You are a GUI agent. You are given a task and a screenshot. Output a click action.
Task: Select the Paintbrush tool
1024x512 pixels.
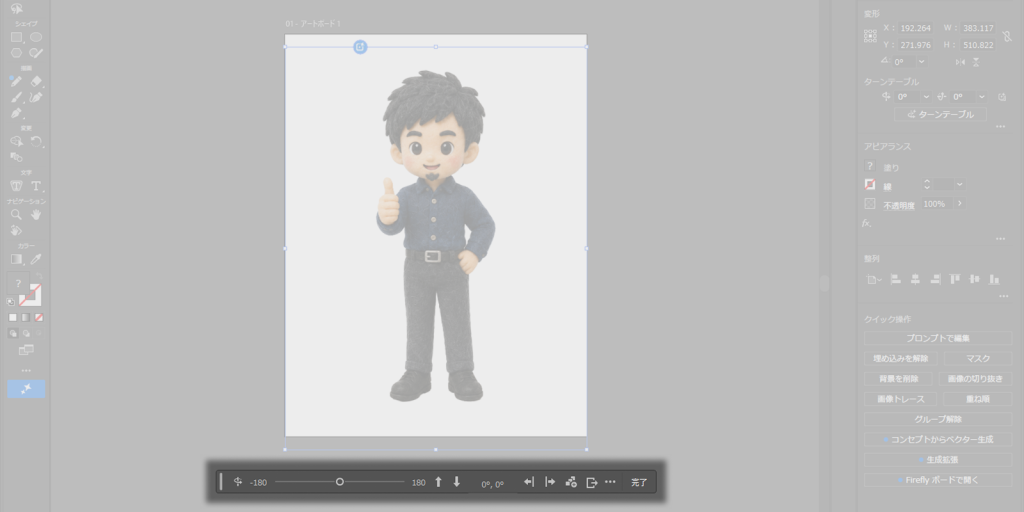click(x=16, y=97)
